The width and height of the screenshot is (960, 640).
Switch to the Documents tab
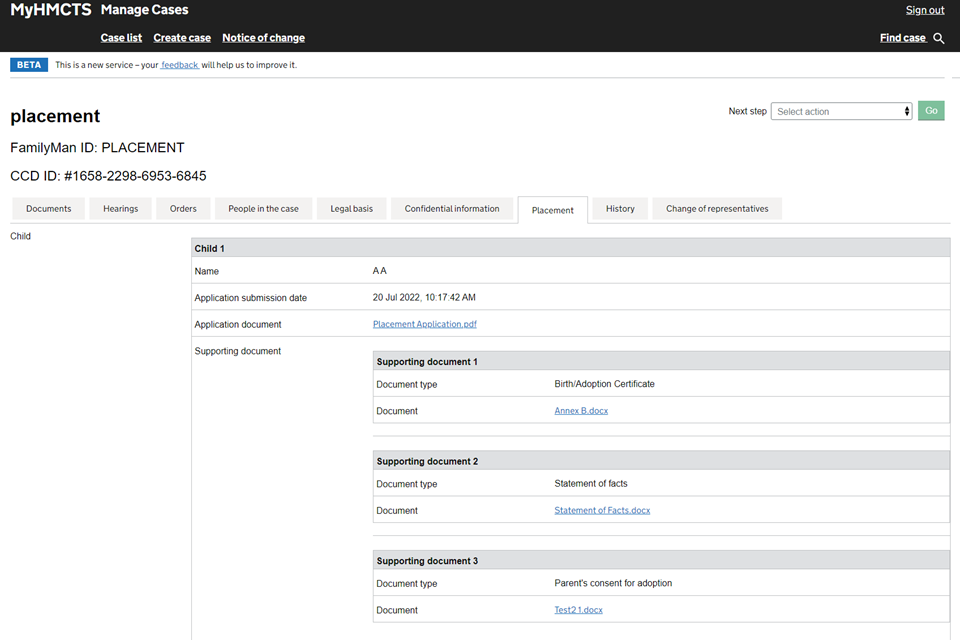pyautogui.click(x=49, y=209)
